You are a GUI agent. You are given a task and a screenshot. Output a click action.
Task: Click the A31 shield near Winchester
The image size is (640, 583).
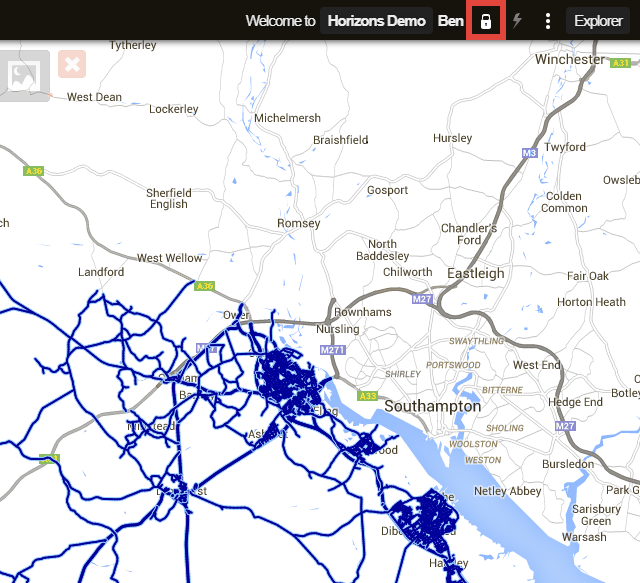622,62
